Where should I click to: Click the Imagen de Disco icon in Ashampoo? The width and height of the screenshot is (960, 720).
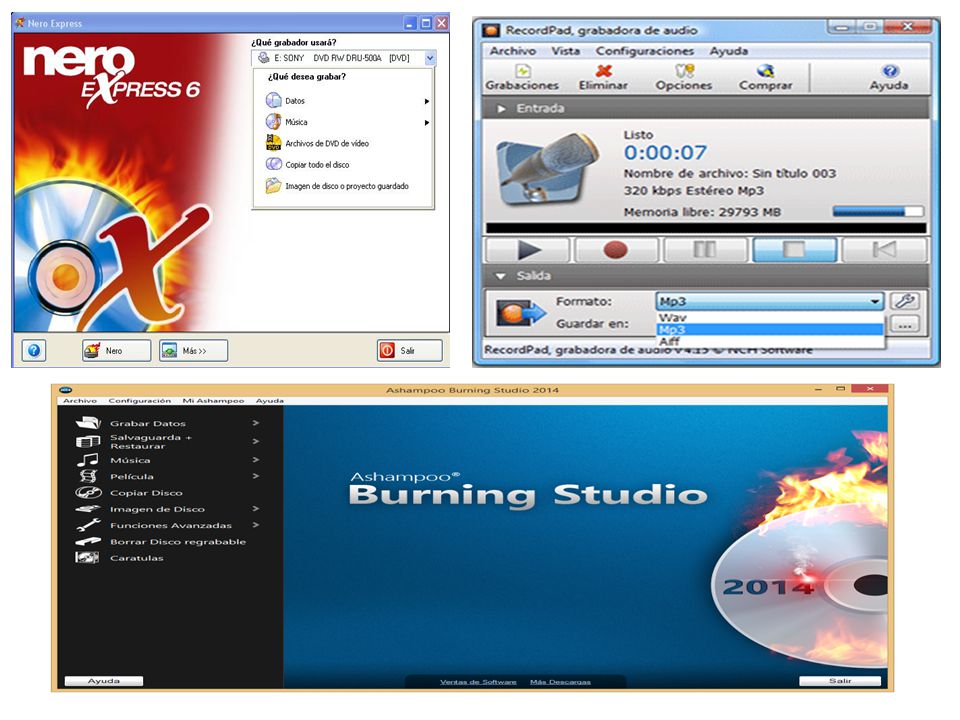click(x=88, y=509)
